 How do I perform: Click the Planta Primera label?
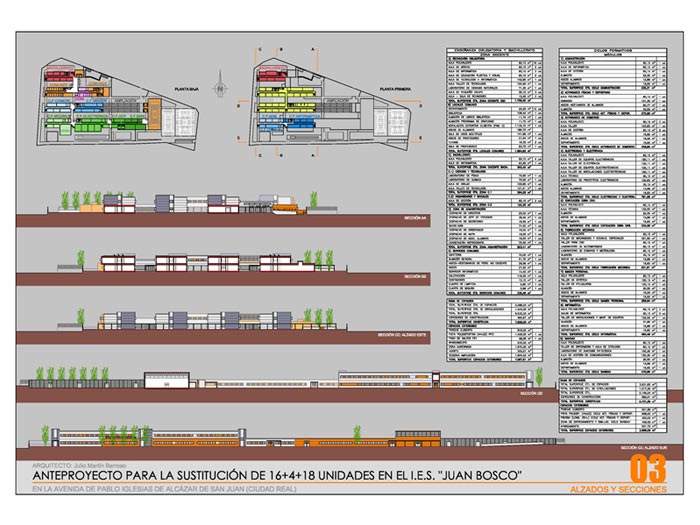tap(396, 89)
